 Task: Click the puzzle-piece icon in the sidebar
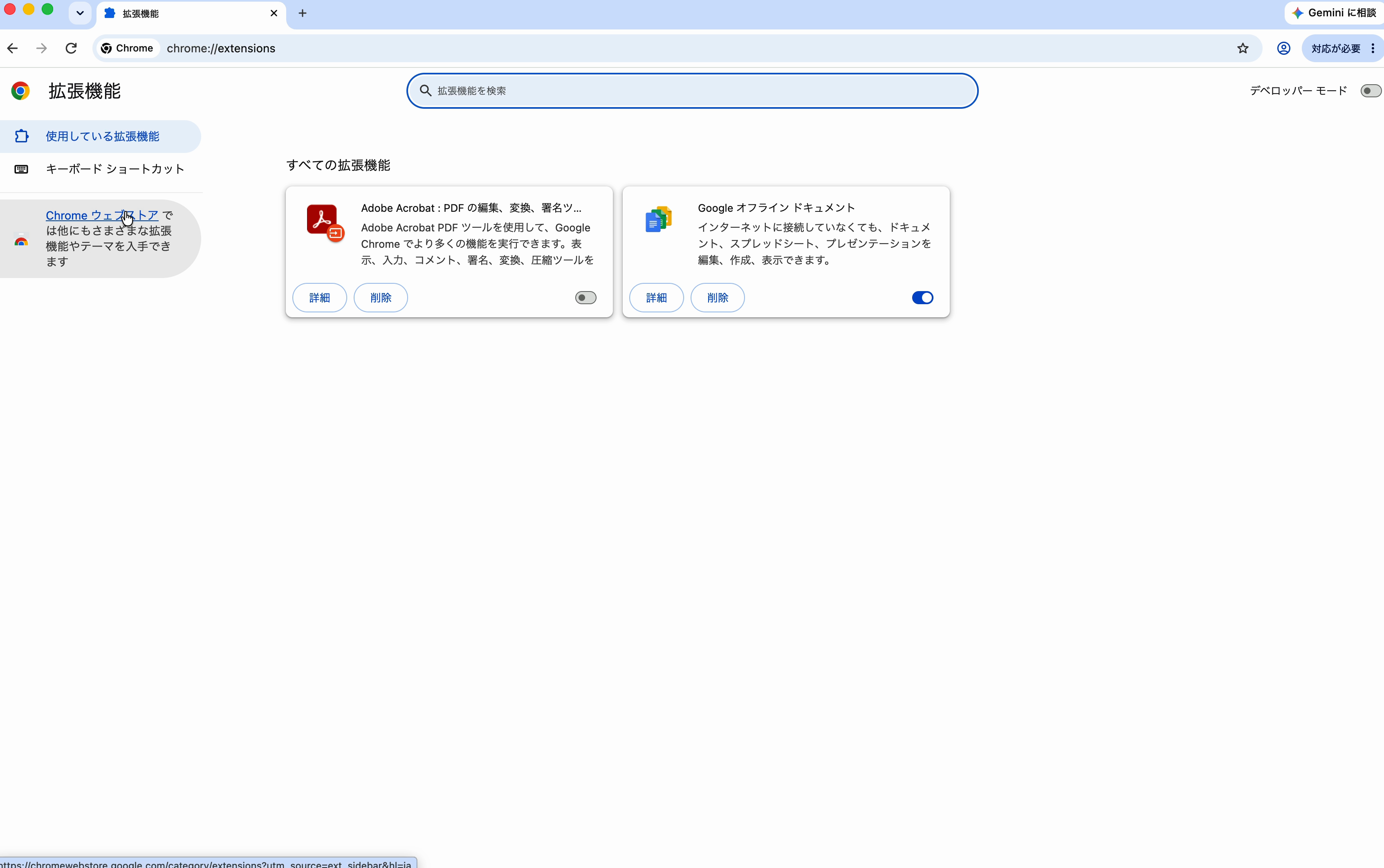21,136
